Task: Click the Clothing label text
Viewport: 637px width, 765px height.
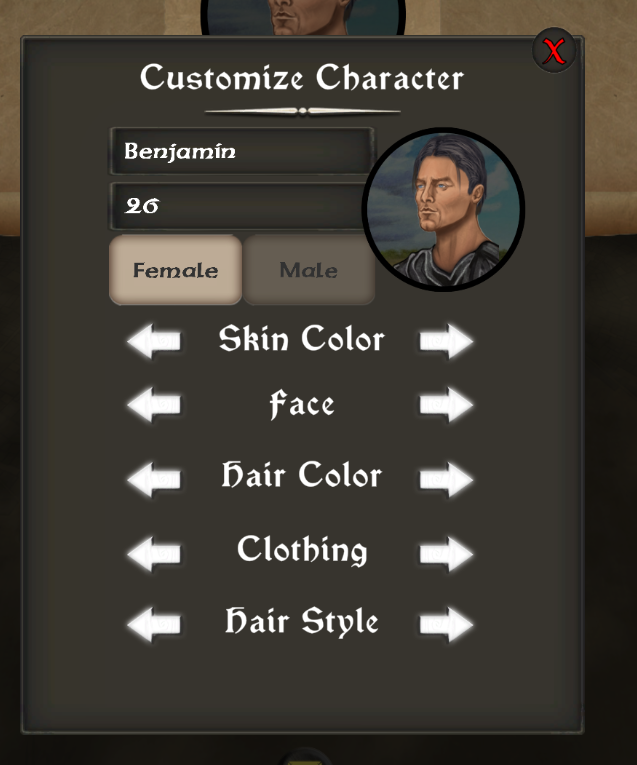Action: 302,550
